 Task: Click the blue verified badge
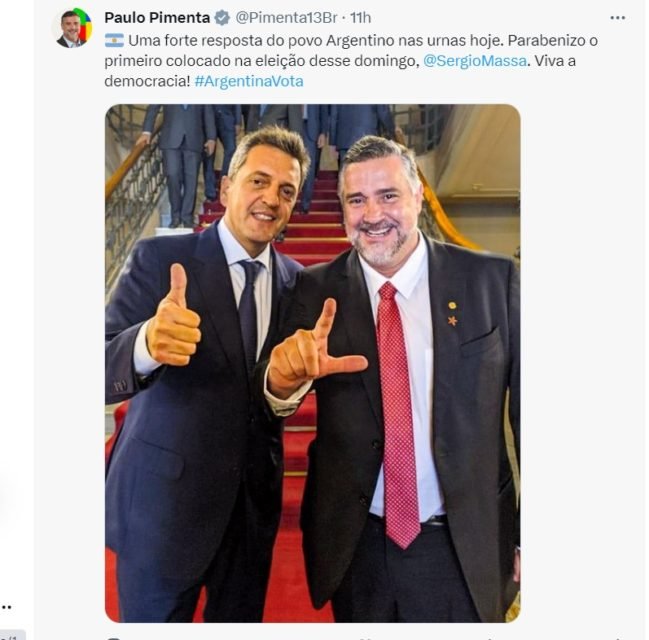222,18
